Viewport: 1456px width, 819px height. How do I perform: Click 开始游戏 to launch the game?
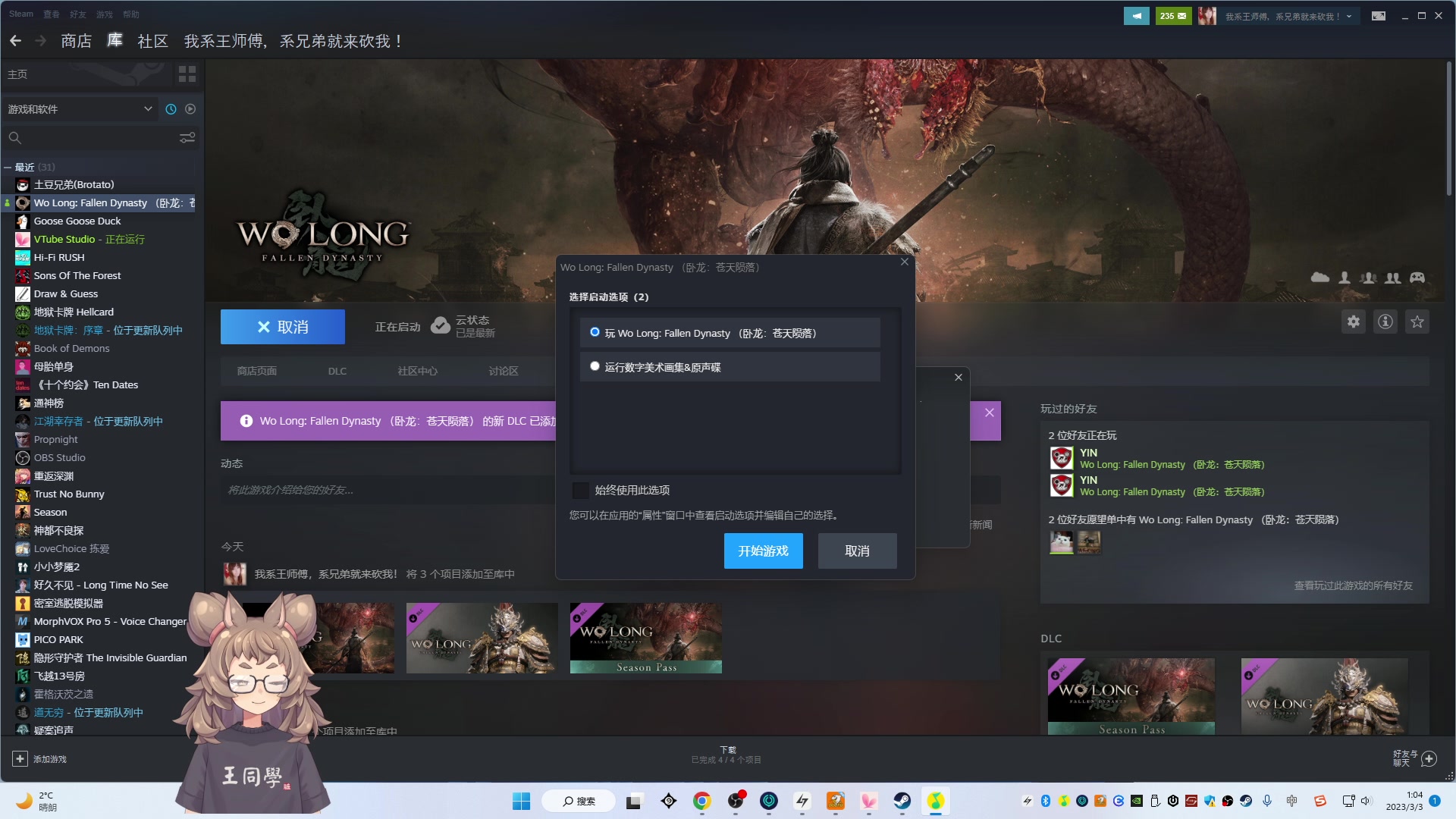tap(764, 551)
